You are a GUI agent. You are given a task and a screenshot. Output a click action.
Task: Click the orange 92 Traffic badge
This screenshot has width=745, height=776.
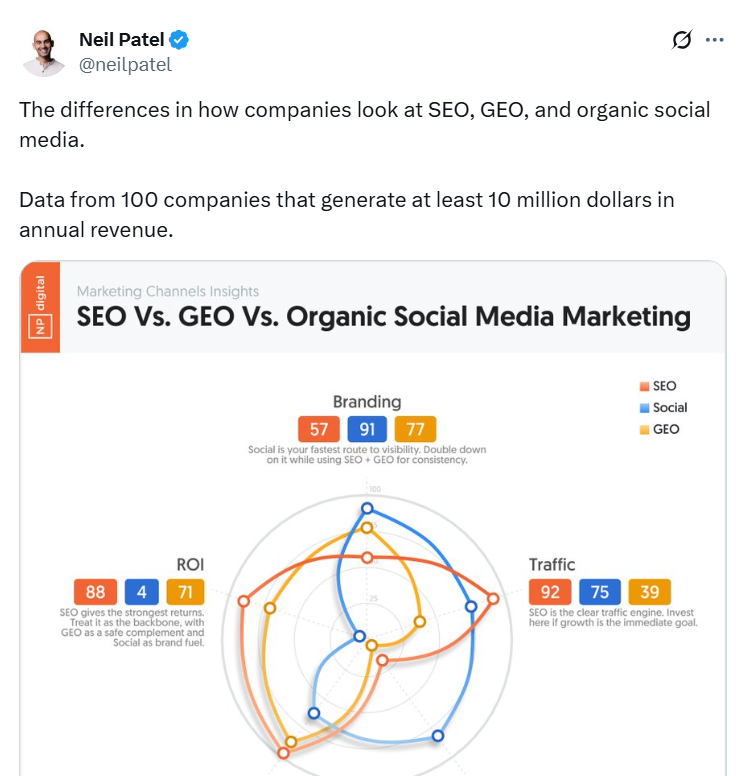coord(550,591)
